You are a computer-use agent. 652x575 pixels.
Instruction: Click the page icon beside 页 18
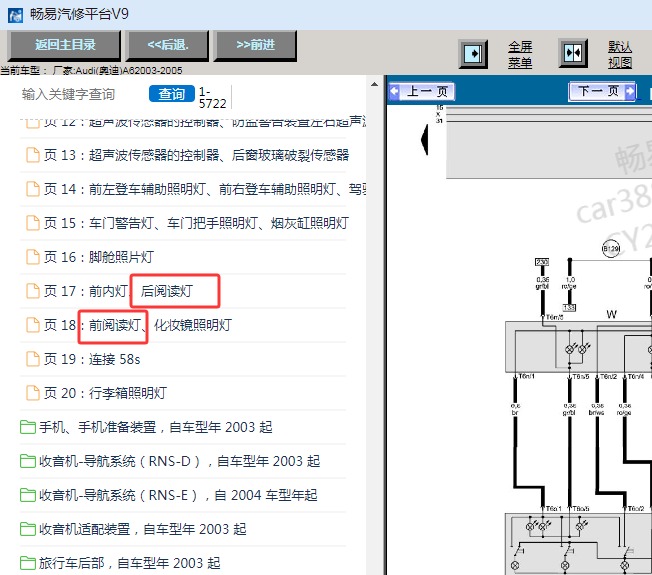(x=33, y=325)
